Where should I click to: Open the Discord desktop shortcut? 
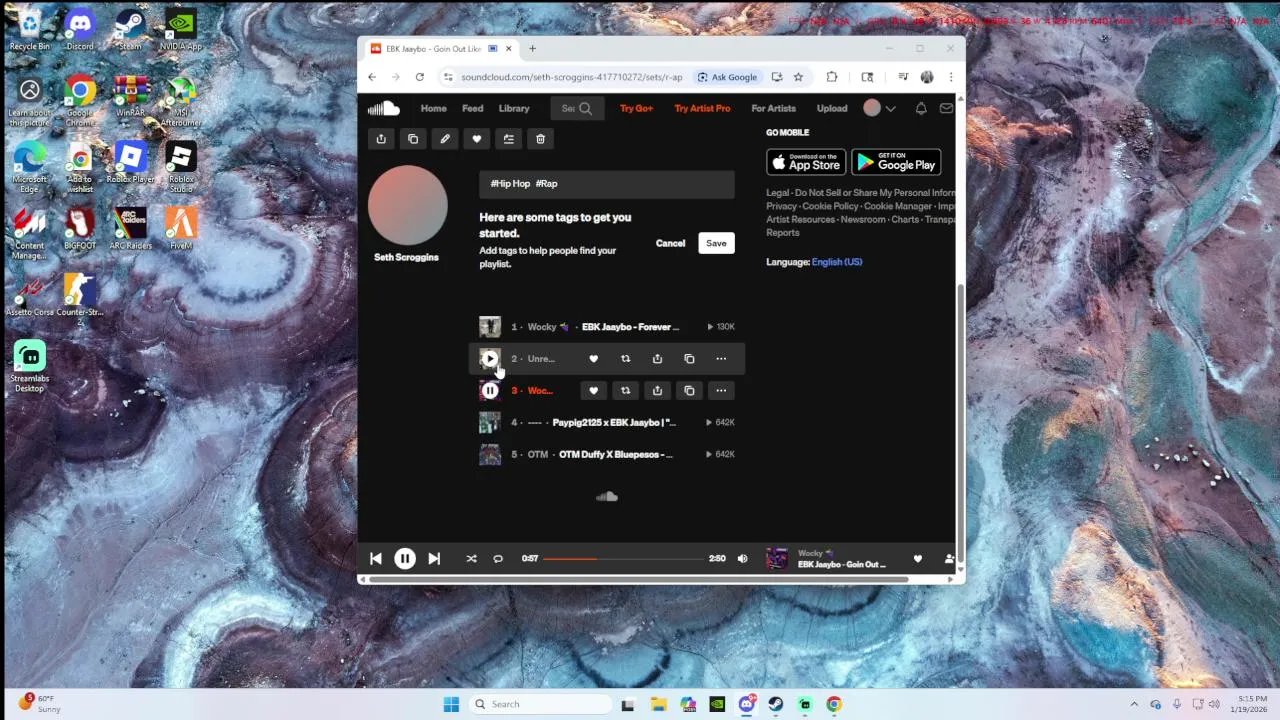click(80, 28)
